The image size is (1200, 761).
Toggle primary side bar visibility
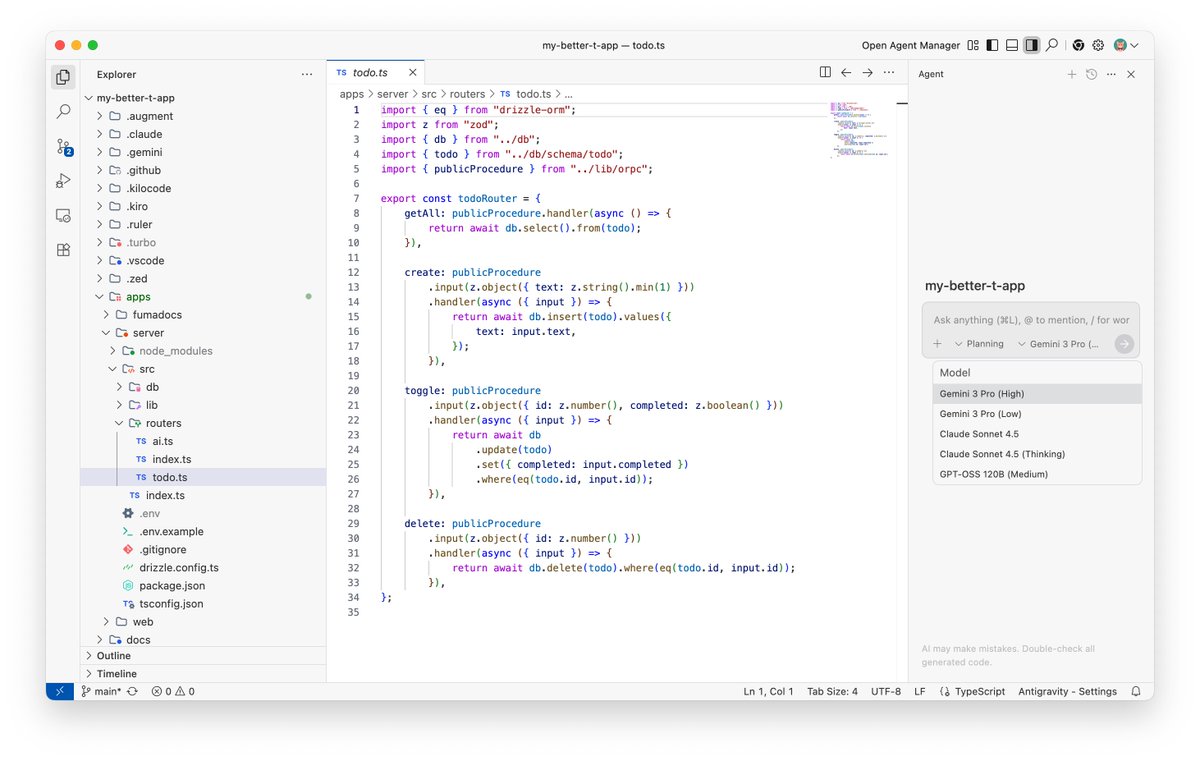[x=992, y=45]
